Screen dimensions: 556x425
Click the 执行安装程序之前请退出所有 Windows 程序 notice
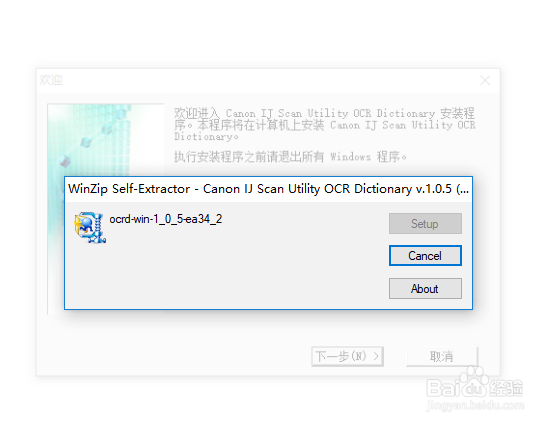click(x=290, y=156)
